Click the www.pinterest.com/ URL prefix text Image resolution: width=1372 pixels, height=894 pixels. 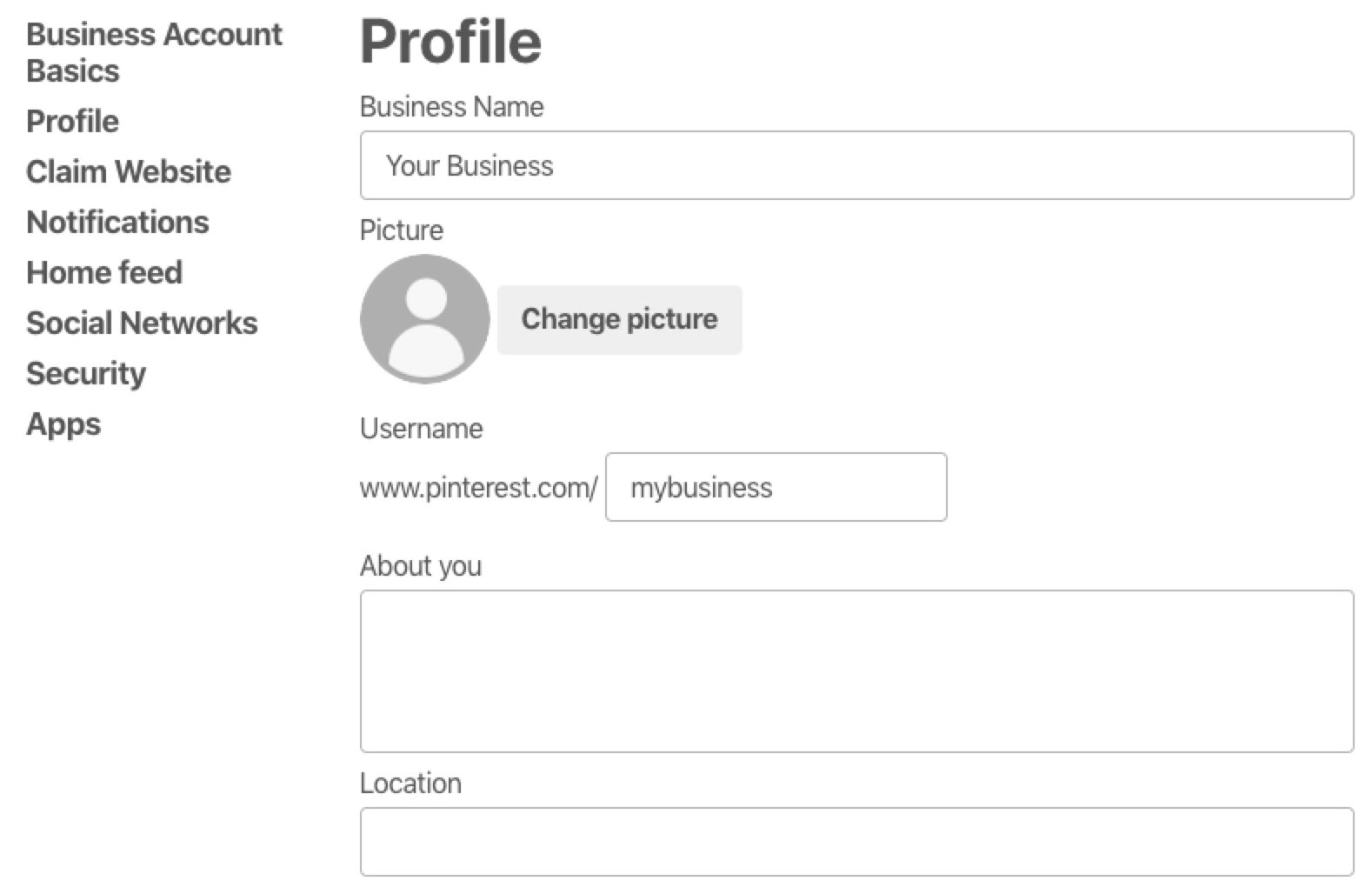(x=478, y=487)
